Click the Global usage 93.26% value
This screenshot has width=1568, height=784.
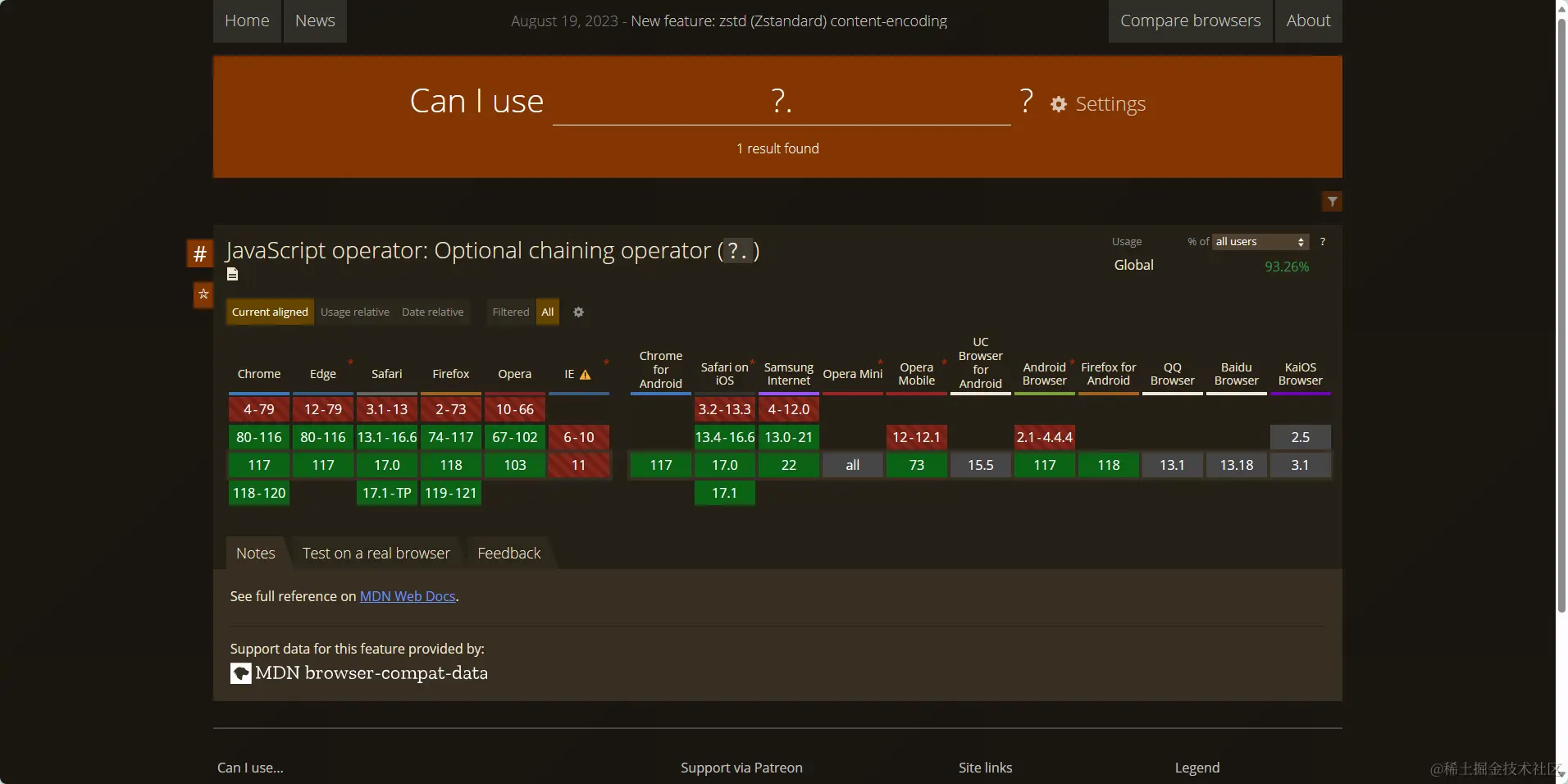click(1287, 267)
